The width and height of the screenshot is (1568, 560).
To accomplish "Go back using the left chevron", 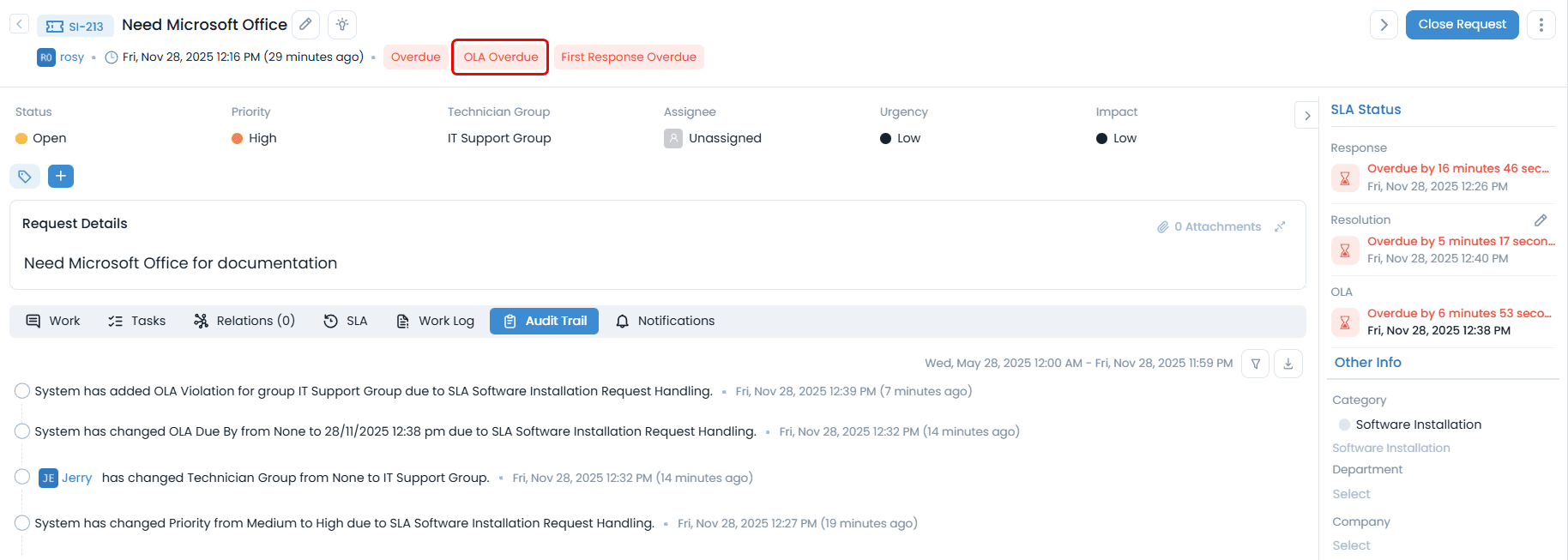I will pyautogui.click(x=19, y=24).
